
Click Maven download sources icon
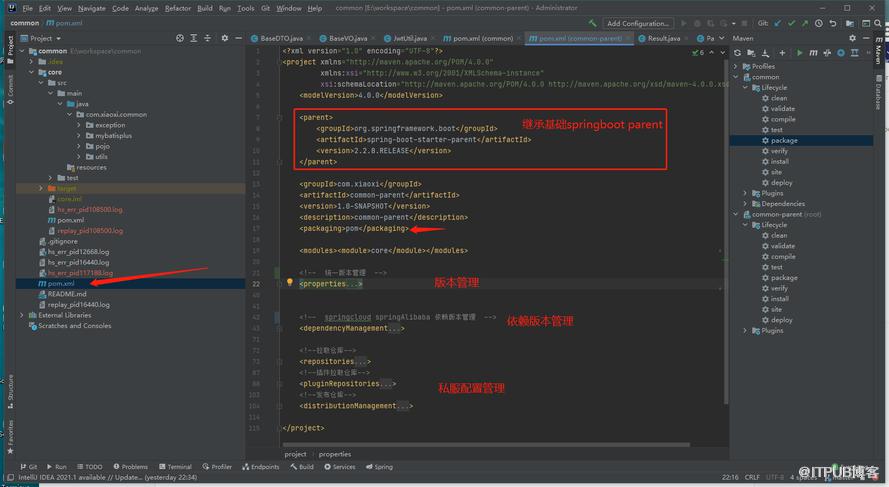[765, 53]
